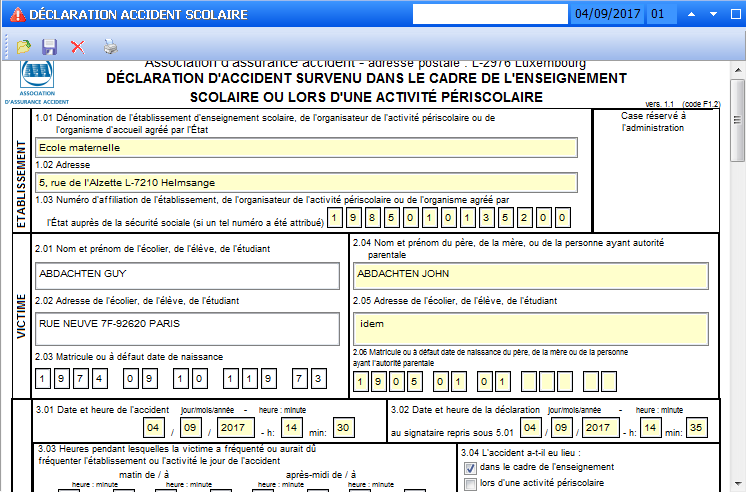The width and height of the screenshot is (747, 493).
Task: Click the 'idem' parent address field
Action: click(530, 327)
